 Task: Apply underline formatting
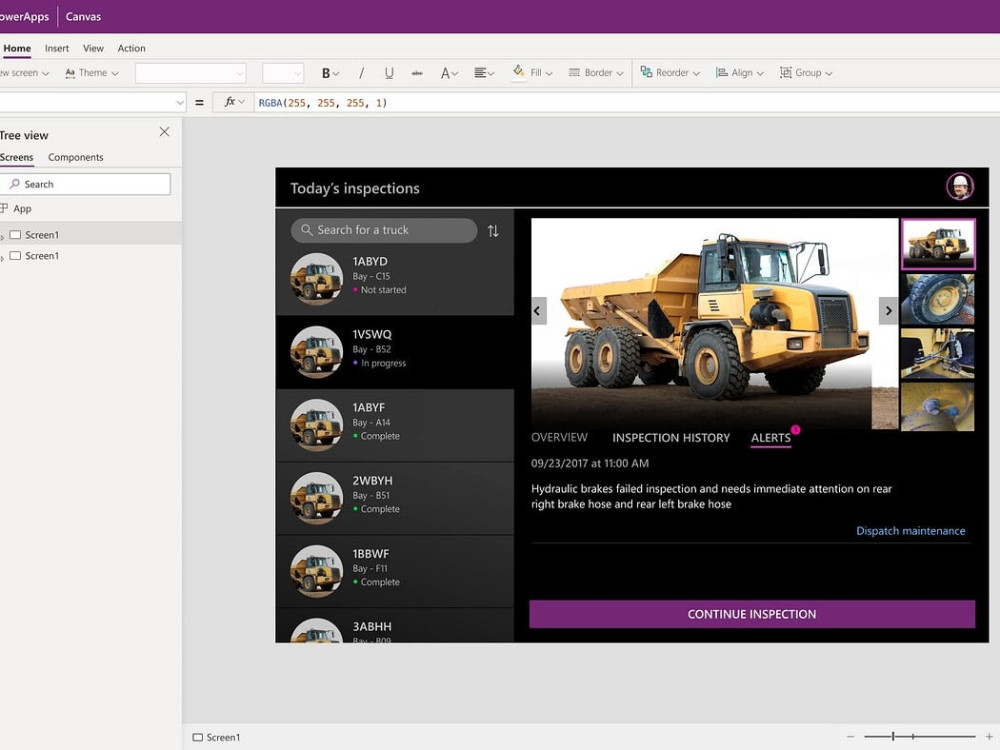coord(388,73)
